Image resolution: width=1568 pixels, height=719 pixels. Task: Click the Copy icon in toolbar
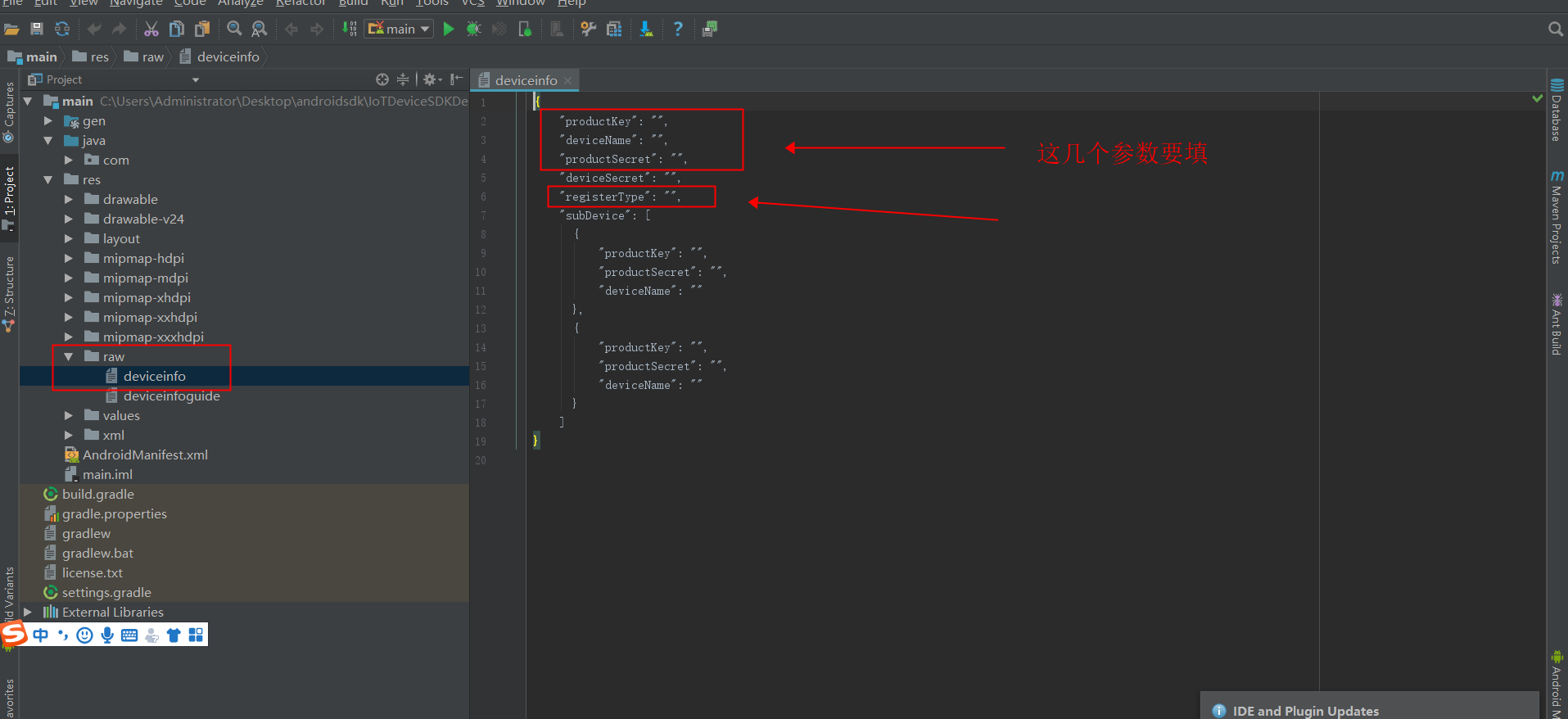click(177, 29)
